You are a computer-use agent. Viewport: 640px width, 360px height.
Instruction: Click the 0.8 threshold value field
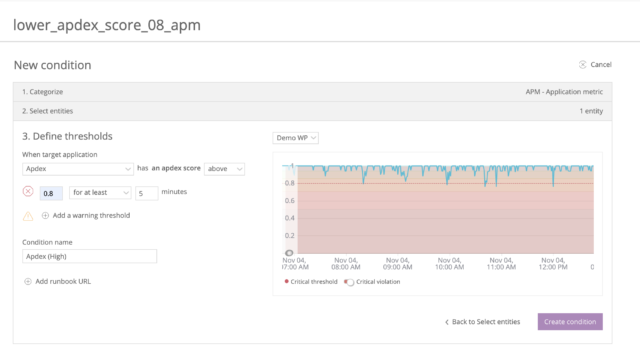[51, 193]
